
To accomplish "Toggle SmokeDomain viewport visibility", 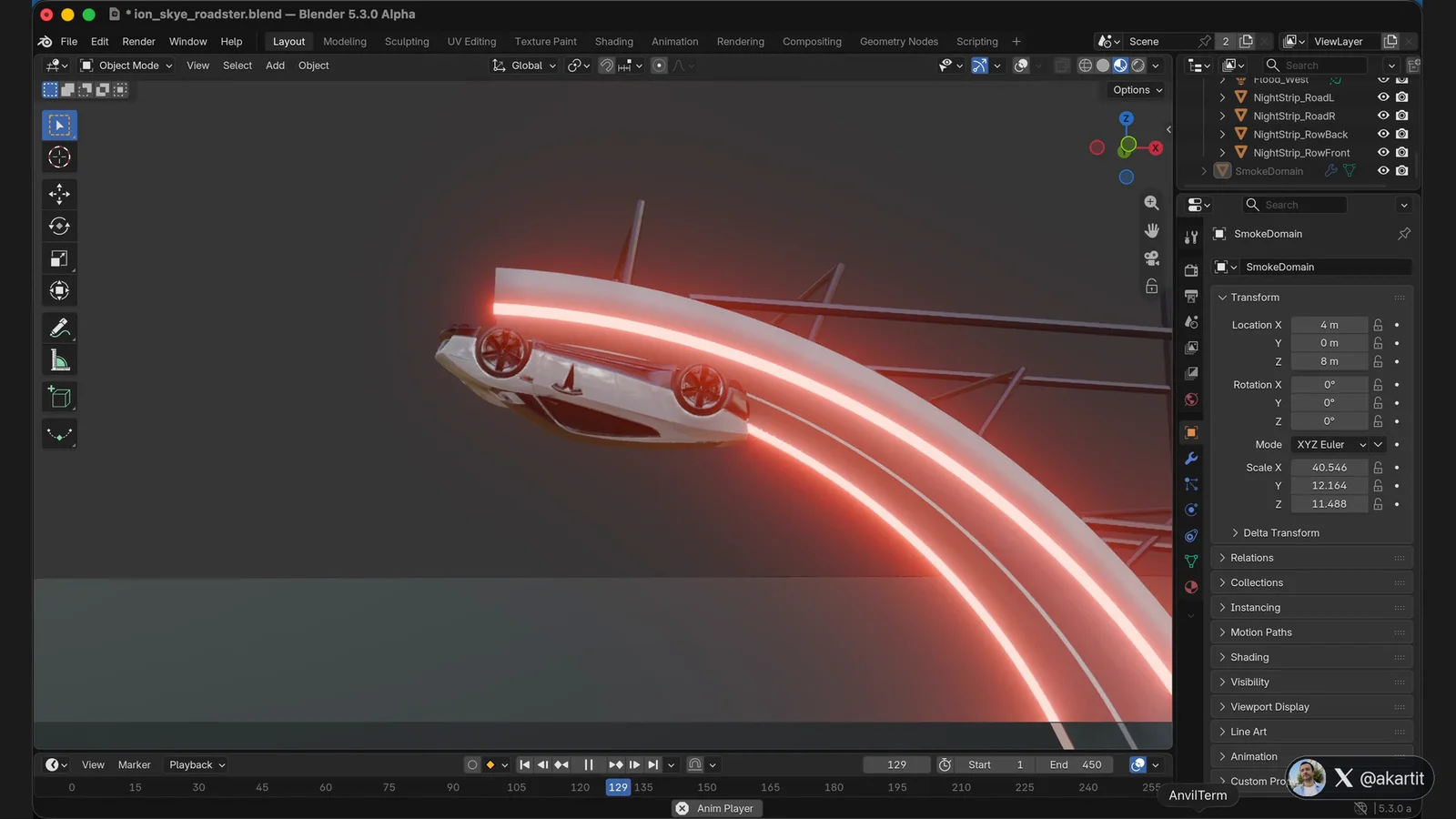I will pyautogui.click(x=1383, y=171).
